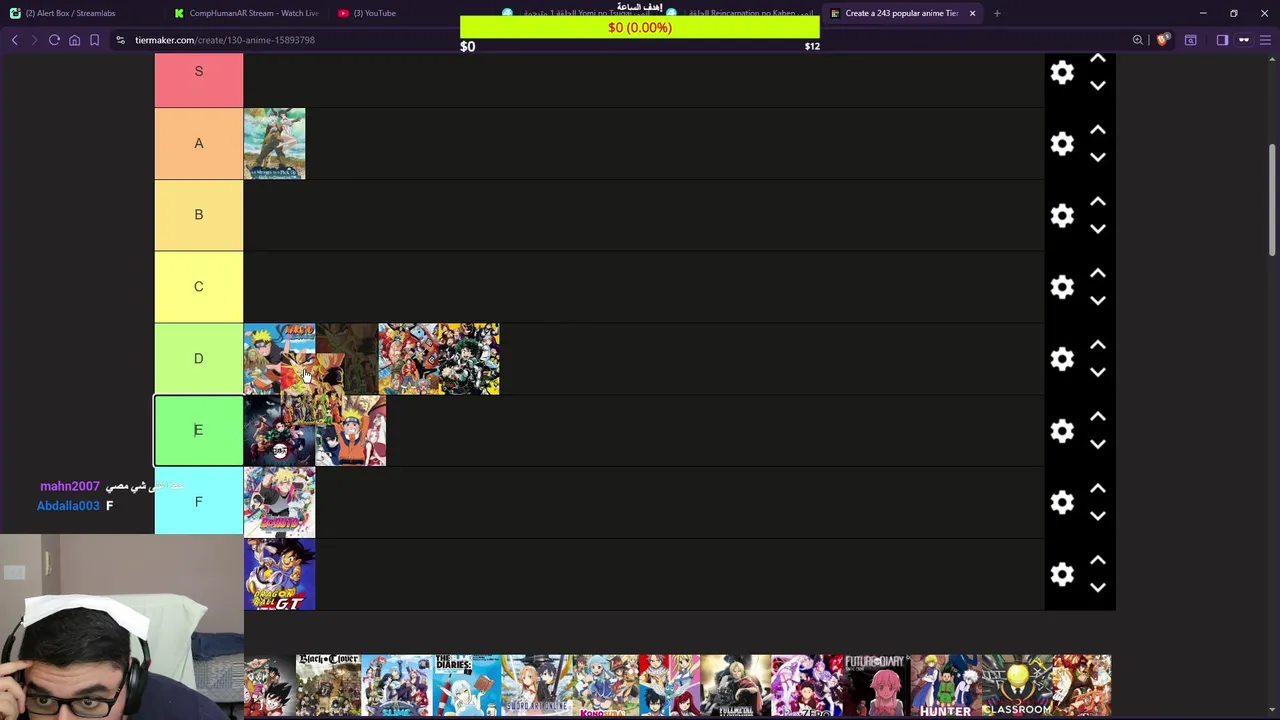Image resolution: width=1280 pixels, height=720 pixels.
Task: Move C tier row down with arrow
Action: pyautogui.click(x=1097, y=301)
